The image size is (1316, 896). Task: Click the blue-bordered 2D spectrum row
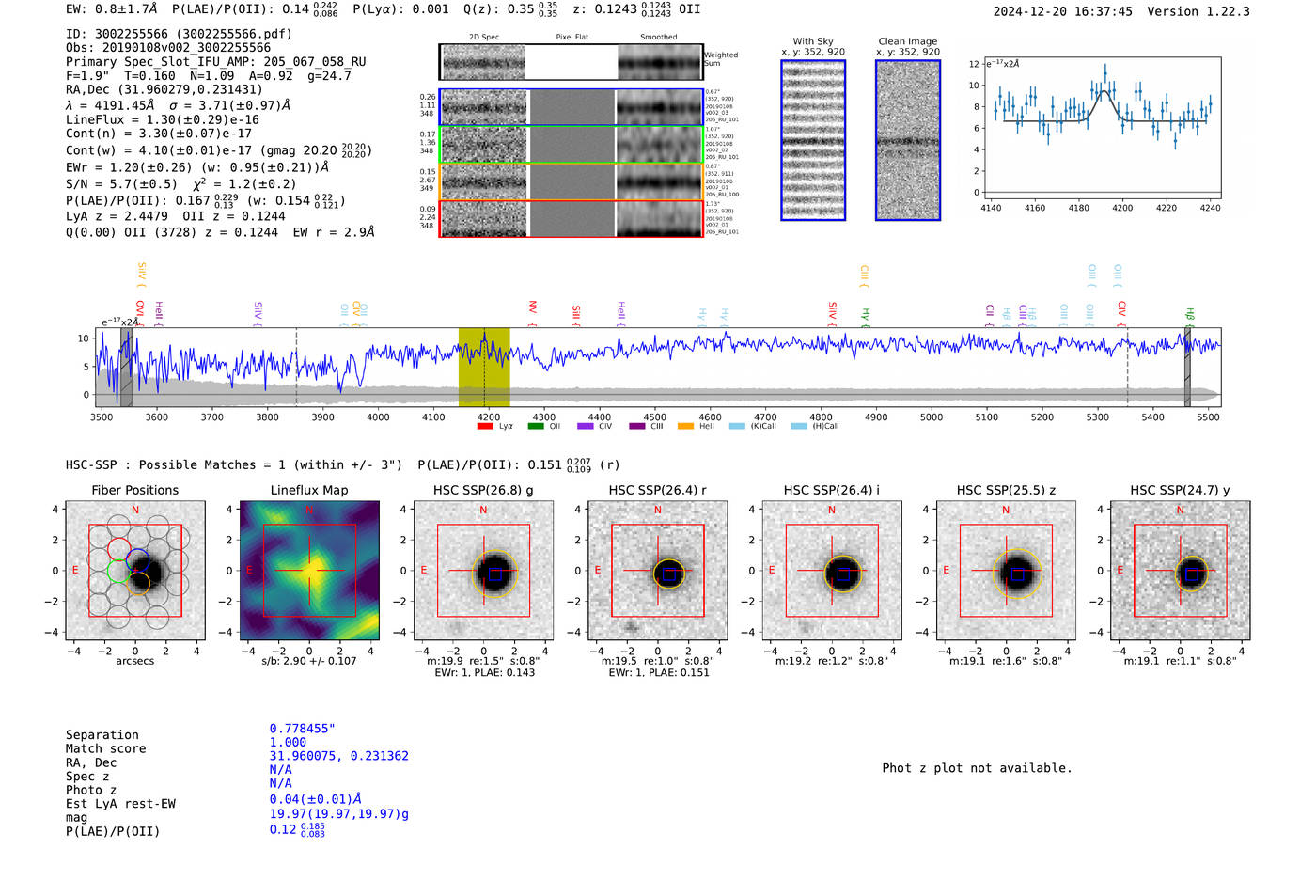572,107
